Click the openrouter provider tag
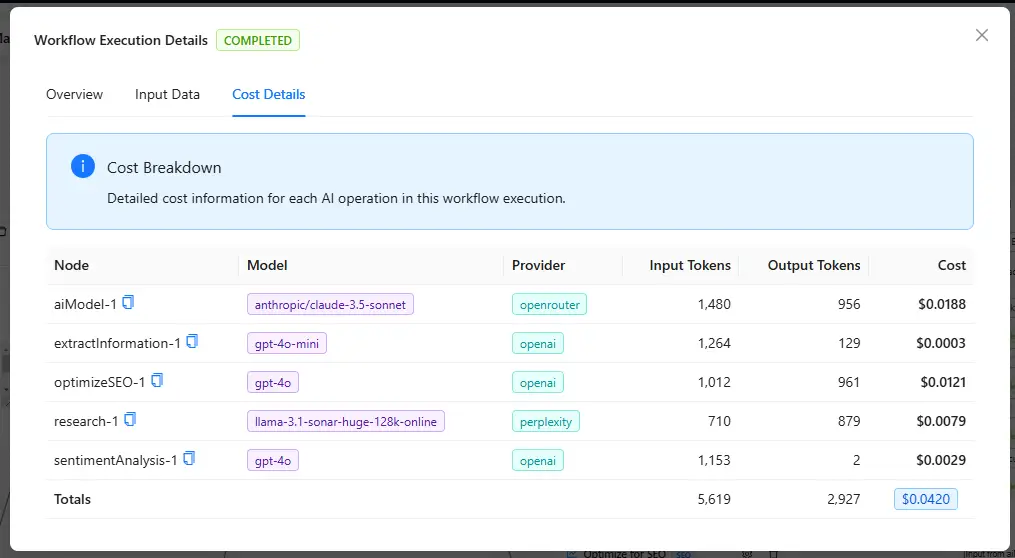Viewport: 1015px width, 558px height. click(550, 304)
